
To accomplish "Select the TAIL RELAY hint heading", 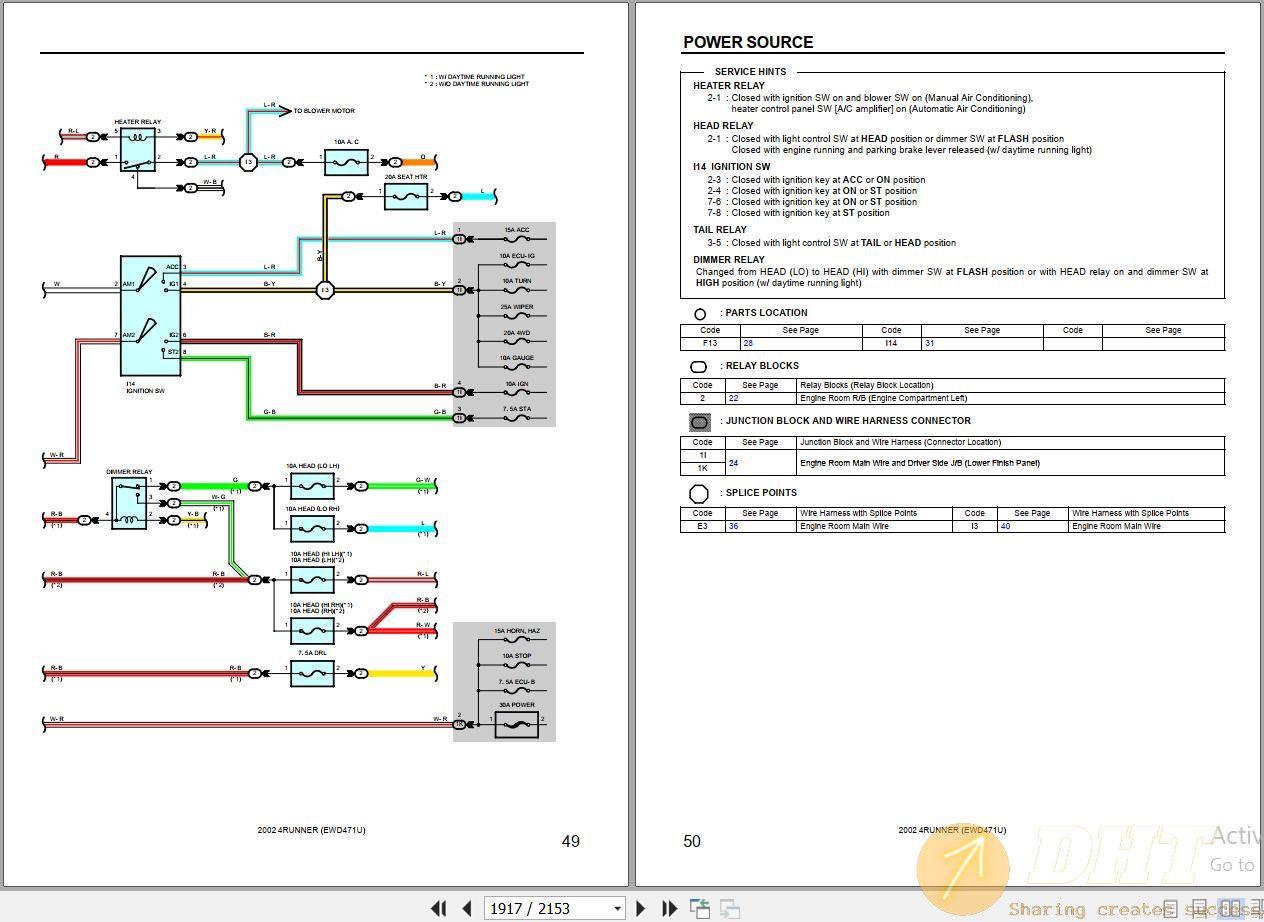I will [x=720, y=230].
